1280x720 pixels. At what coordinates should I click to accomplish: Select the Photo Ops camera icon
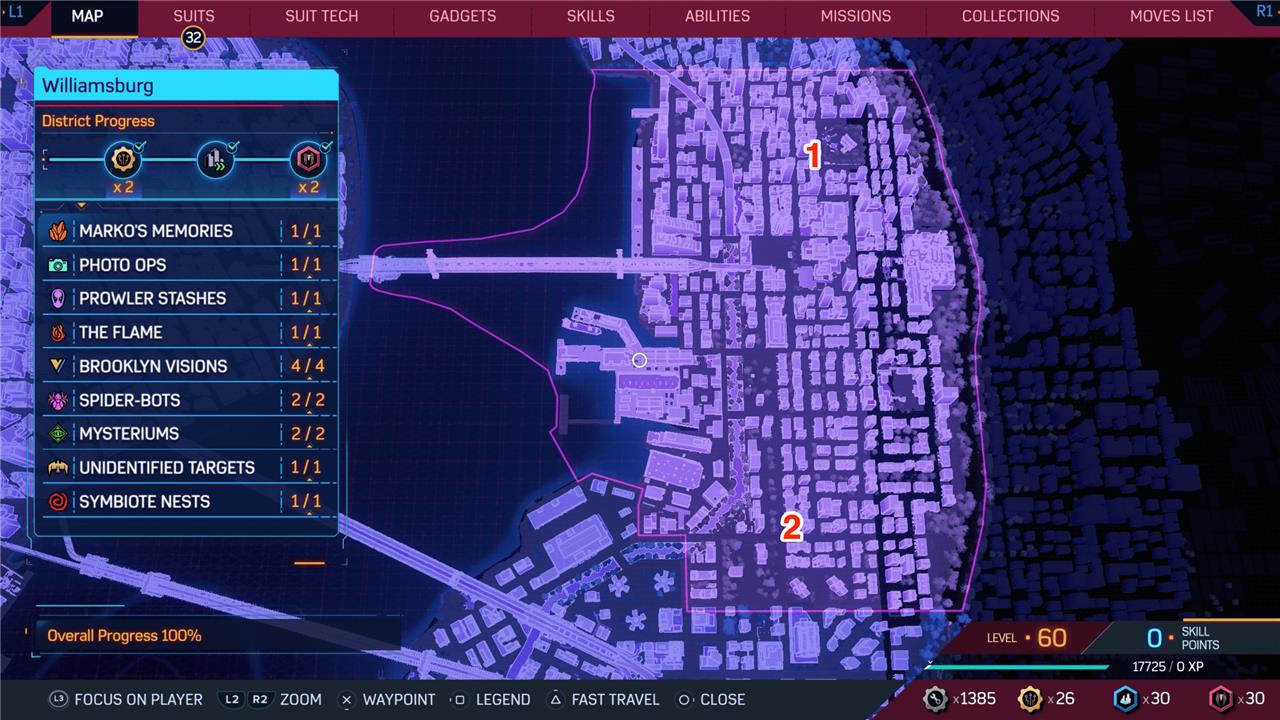pos(58,265)
